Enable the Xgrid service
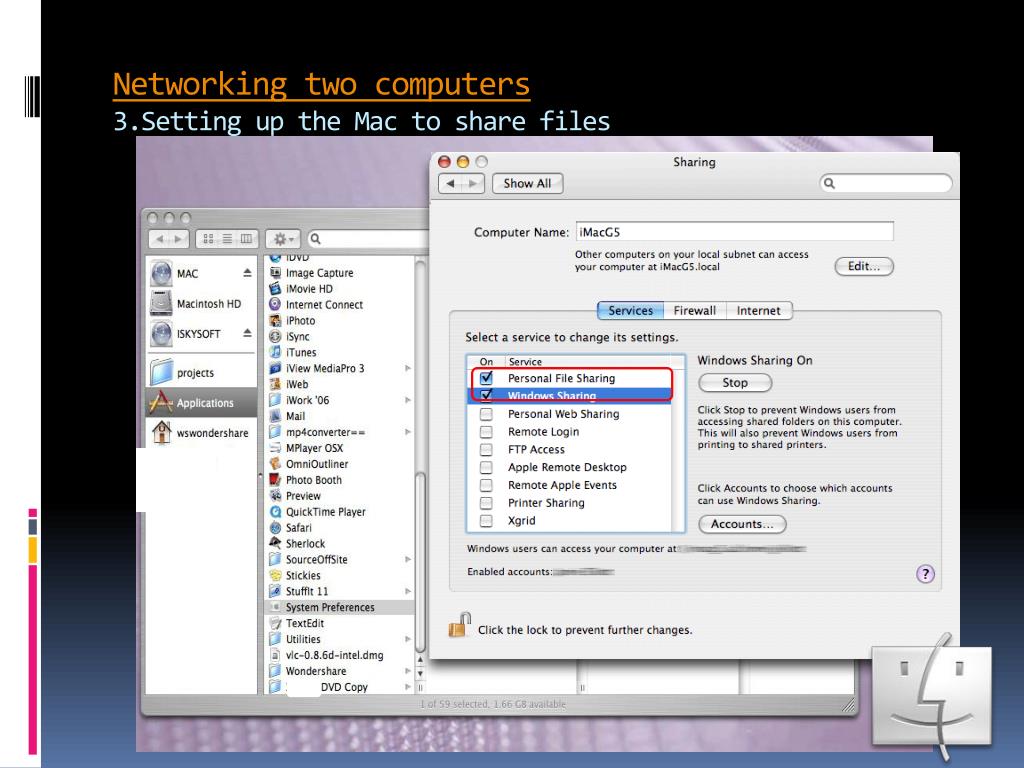The height and width of the screenshot is (768, 1024). pos(487,520)
